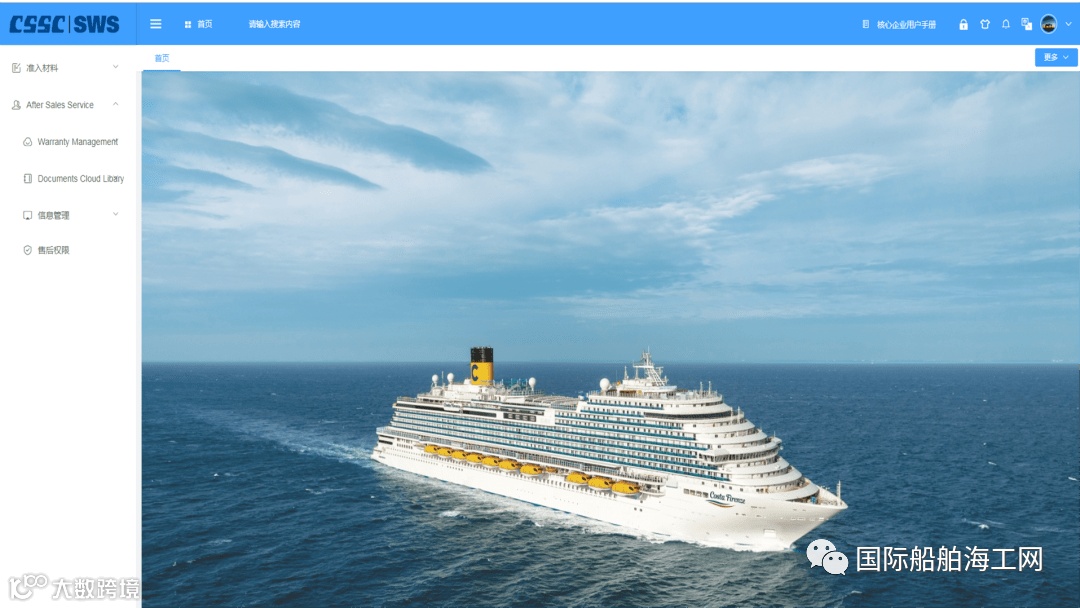Toggle the hamburger sidebar collapse icon
Image resolution: width=1080 pixels, height=608 pixels.
(156, 24)
